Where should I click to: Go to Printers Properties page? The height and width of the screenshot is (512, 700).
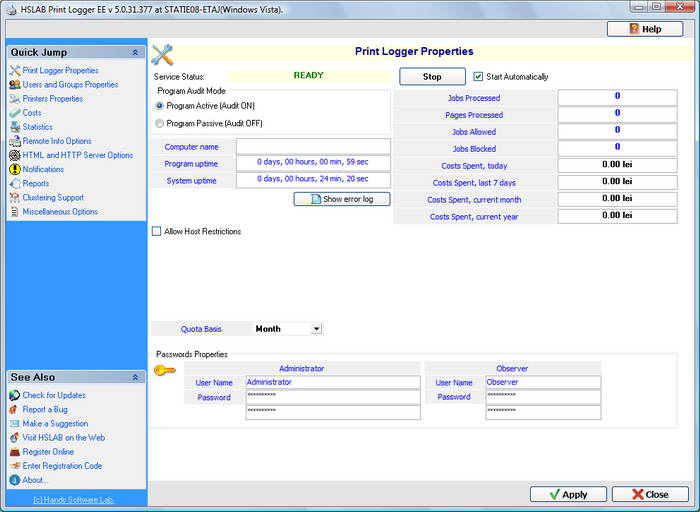coord(53,99)
